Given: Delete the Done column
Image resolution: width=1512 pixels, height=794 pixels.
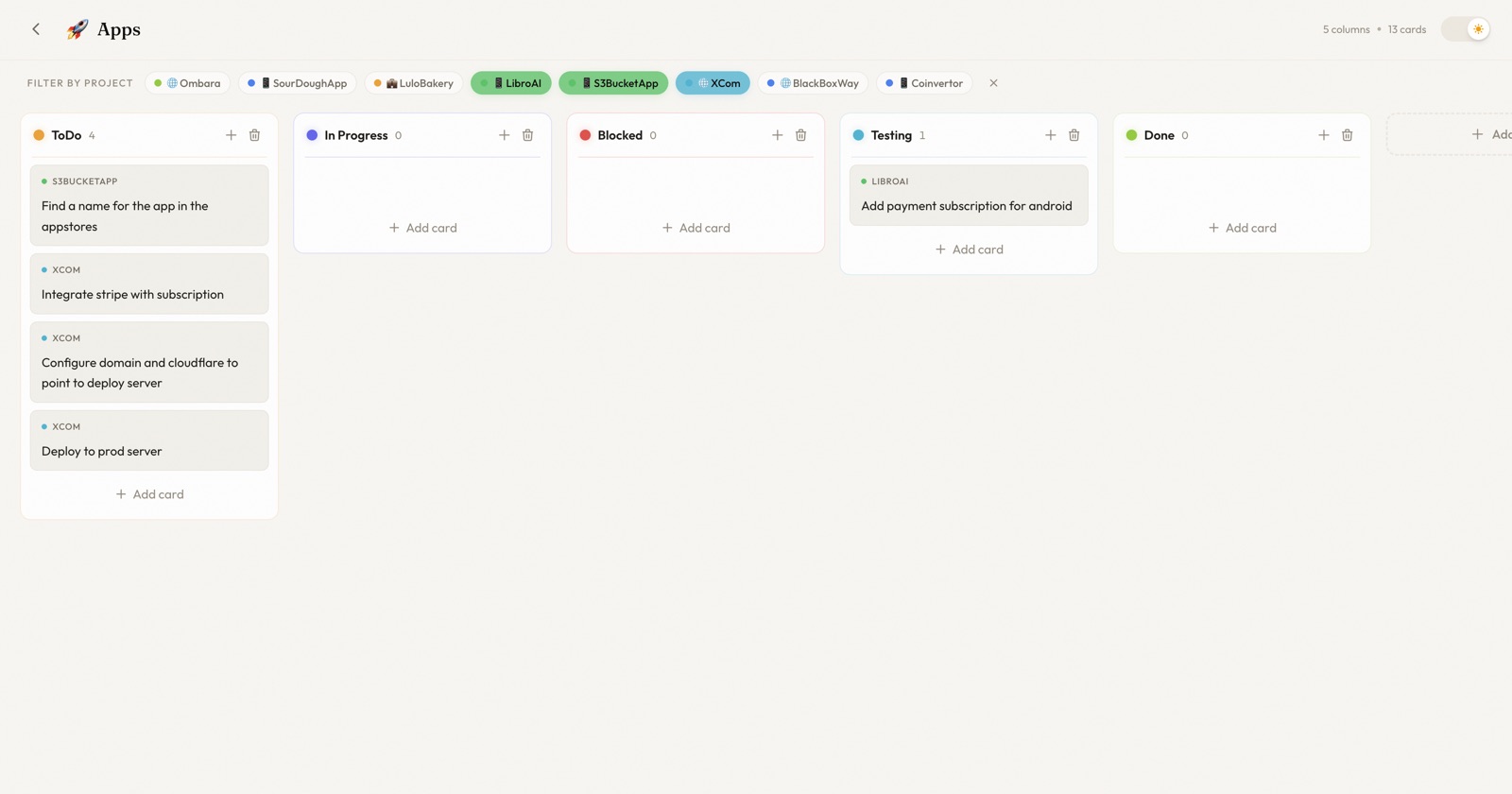Looking at the screenshot, I should [1347, 135].
